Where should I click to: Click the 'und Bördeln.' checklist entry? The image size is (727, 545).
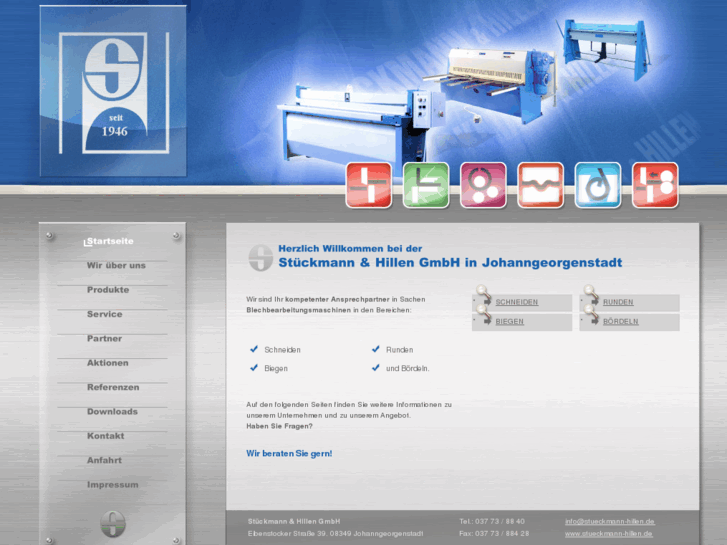(x=408, y=368)
